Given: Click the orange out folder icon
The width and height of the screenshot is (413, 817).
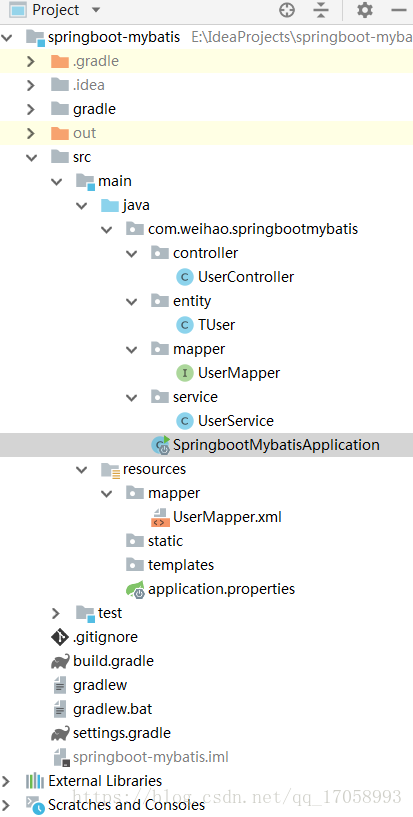Looking at the screenshot, I should [60, 133].
